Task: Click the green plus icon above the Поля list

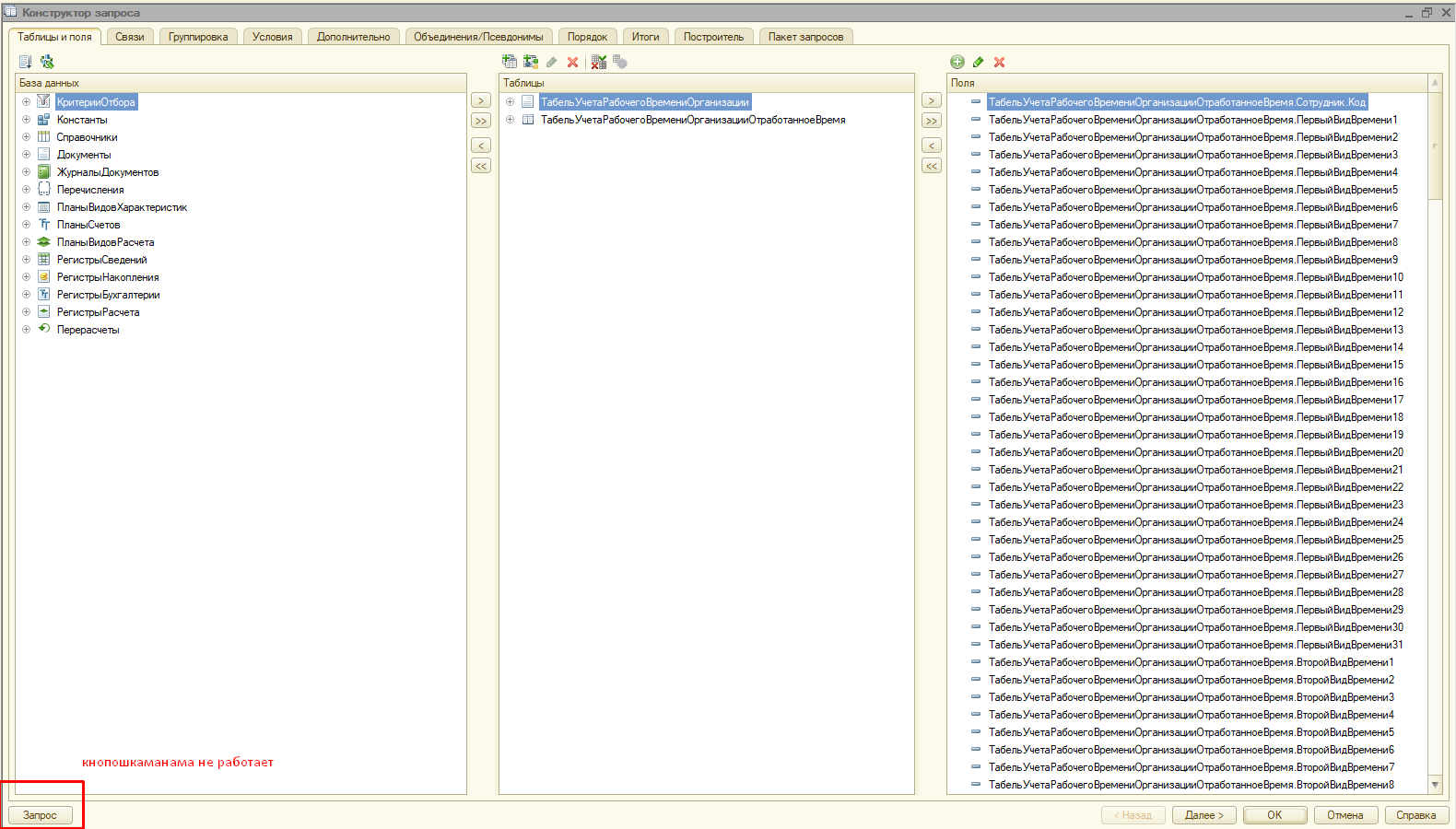Action: tap(957, 62)
